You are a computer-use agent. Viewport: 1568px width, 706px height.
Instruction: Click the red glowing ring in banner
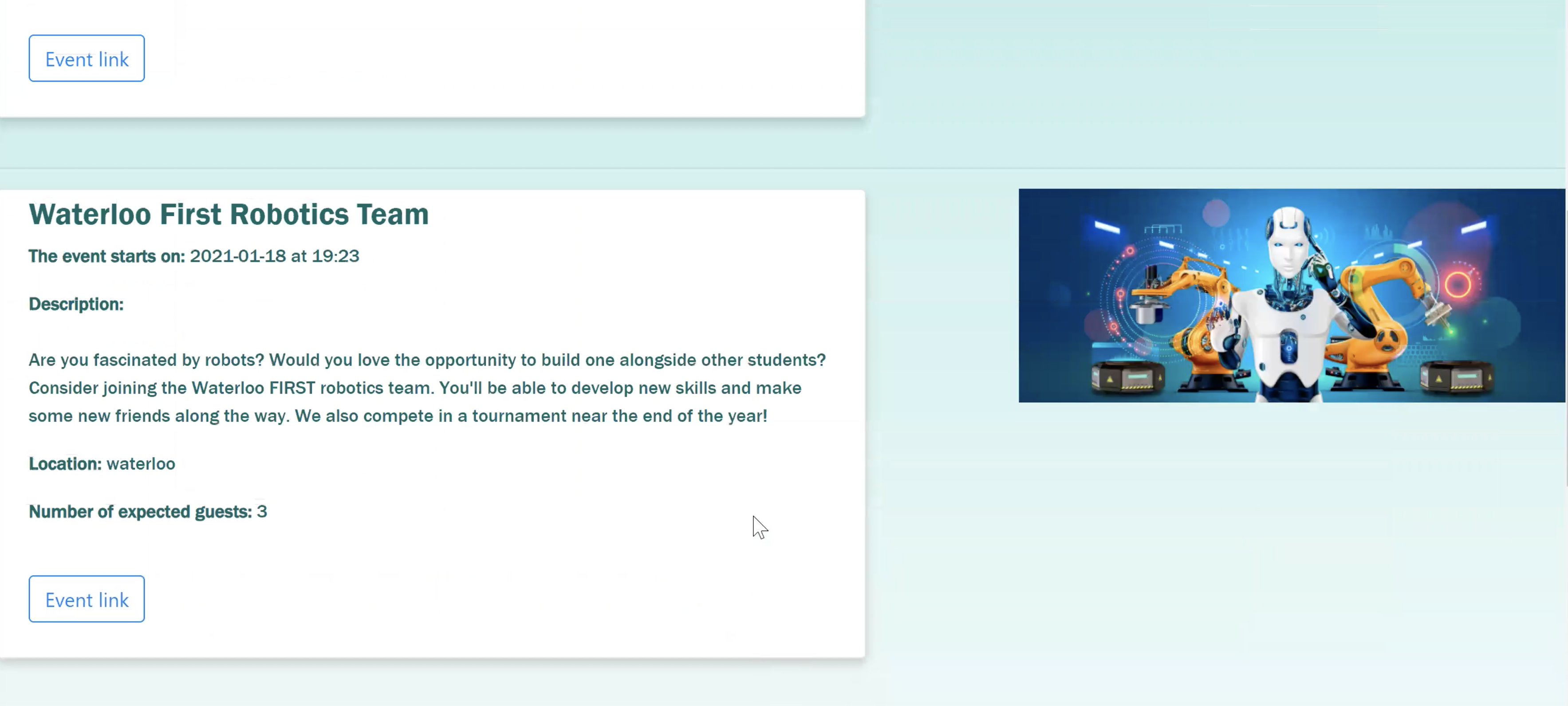pos(1457,284)
